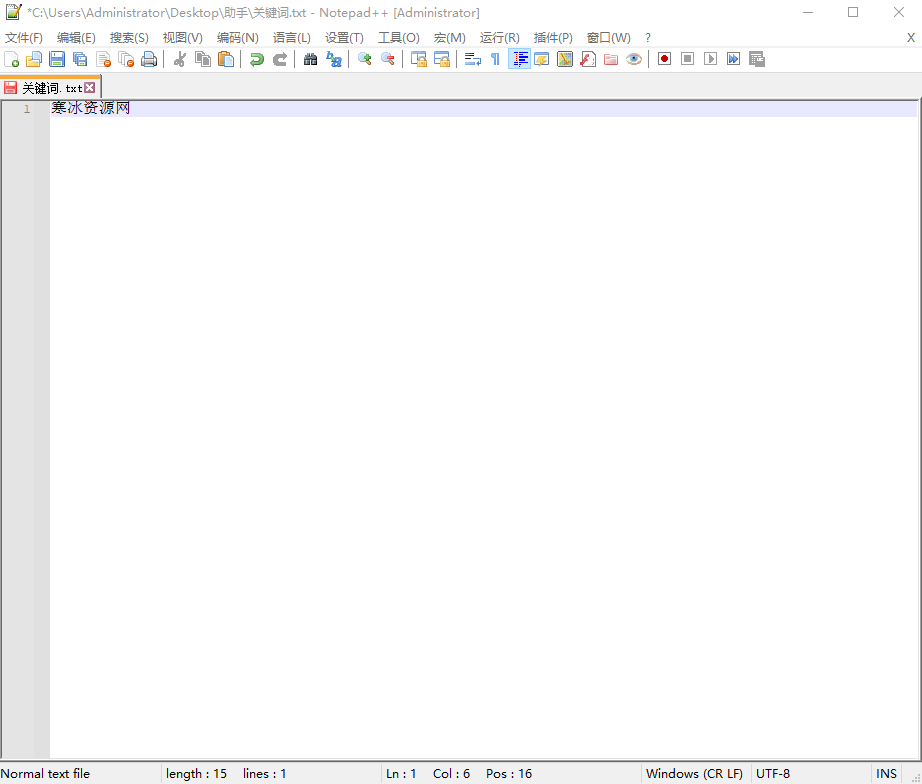This screenshot has height=784, width=922.
Task: Open the 文件(F) menu
Action: pyautogui.click(x=24, y=37)
